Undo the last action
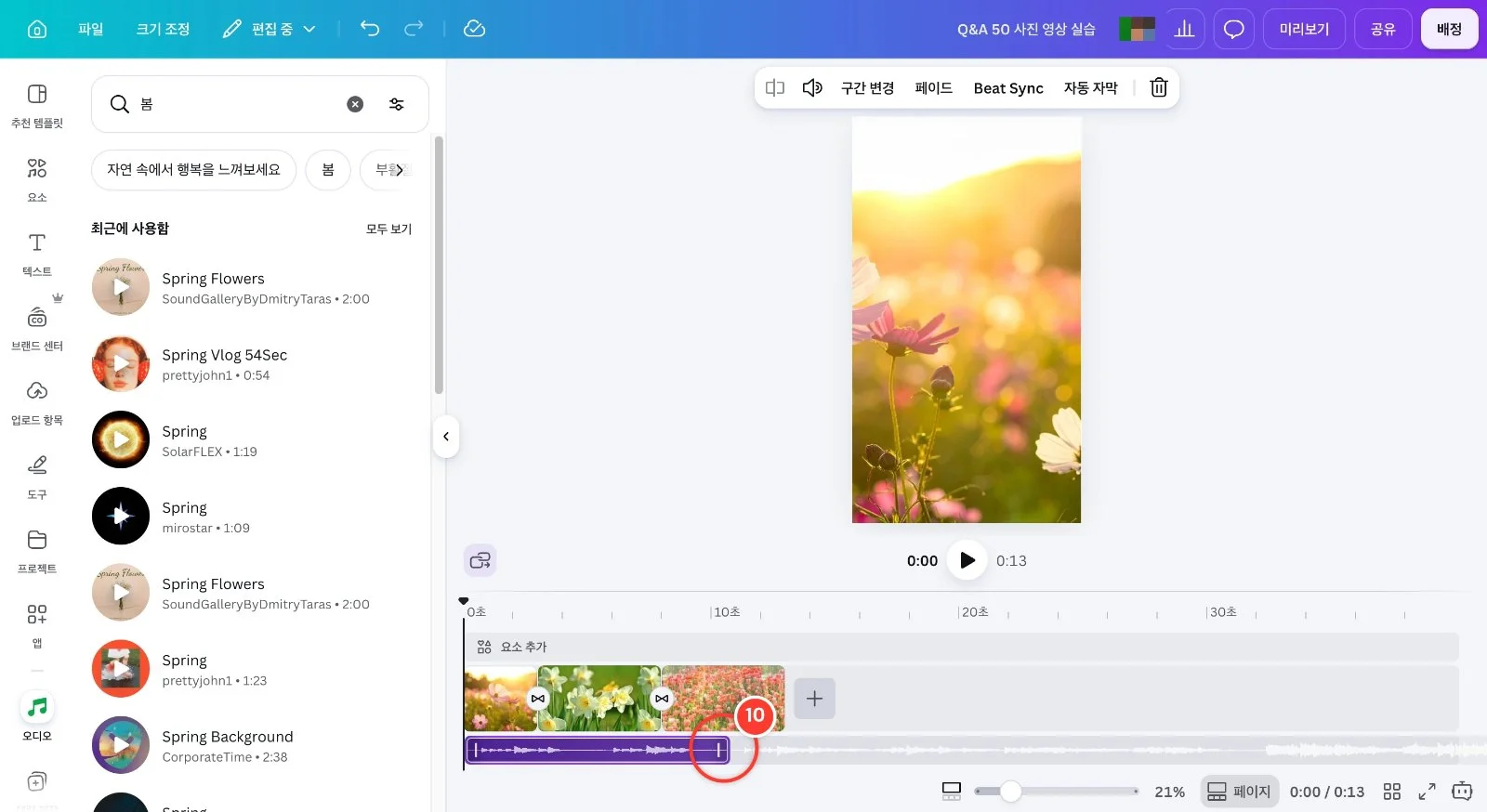This screenshot has width=1487, height=812. coord(370,29)
